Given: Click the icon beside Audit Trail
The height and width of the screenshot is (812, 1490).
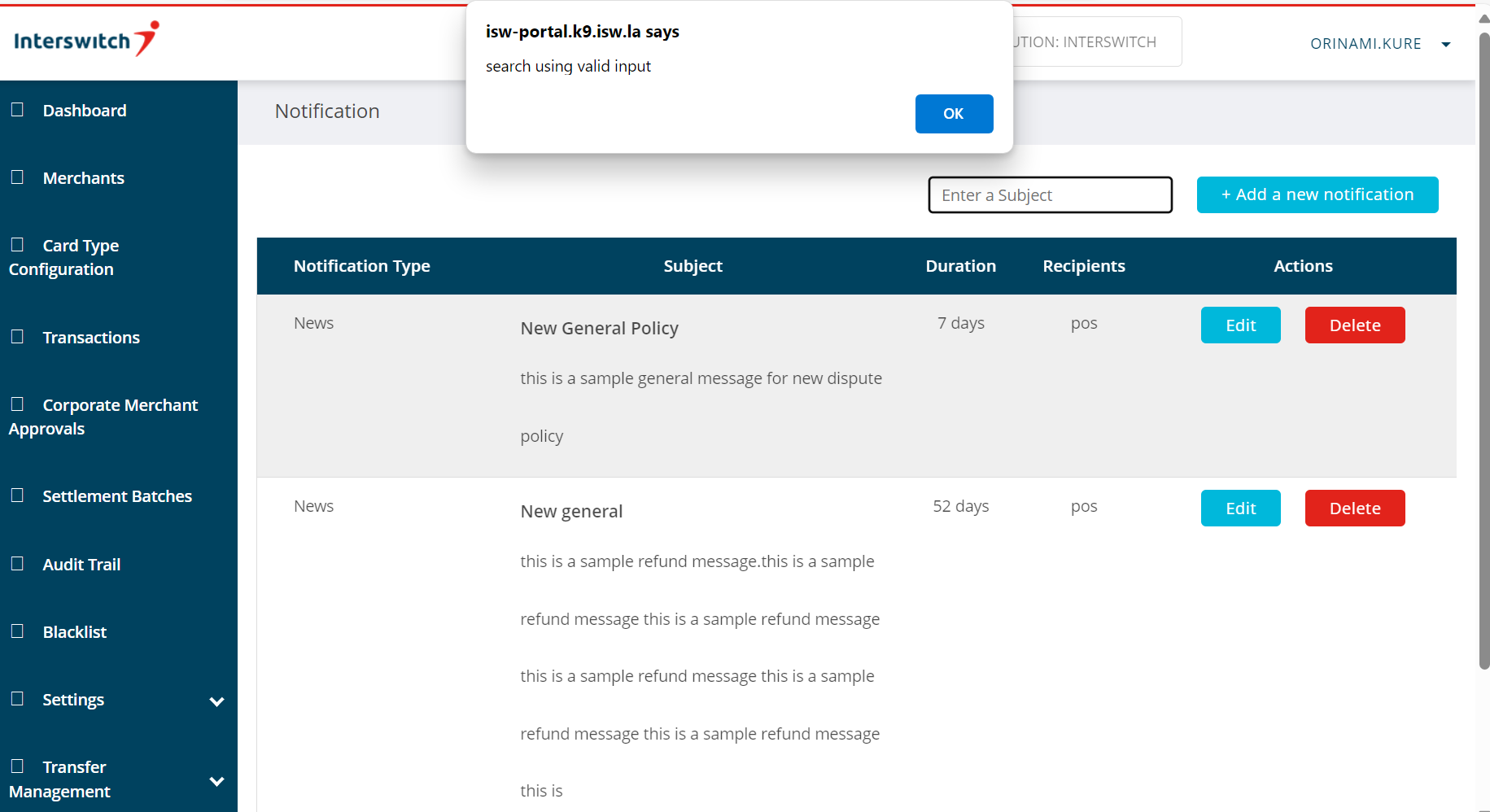Looking at the screenshot, I should tap(17, 564).
